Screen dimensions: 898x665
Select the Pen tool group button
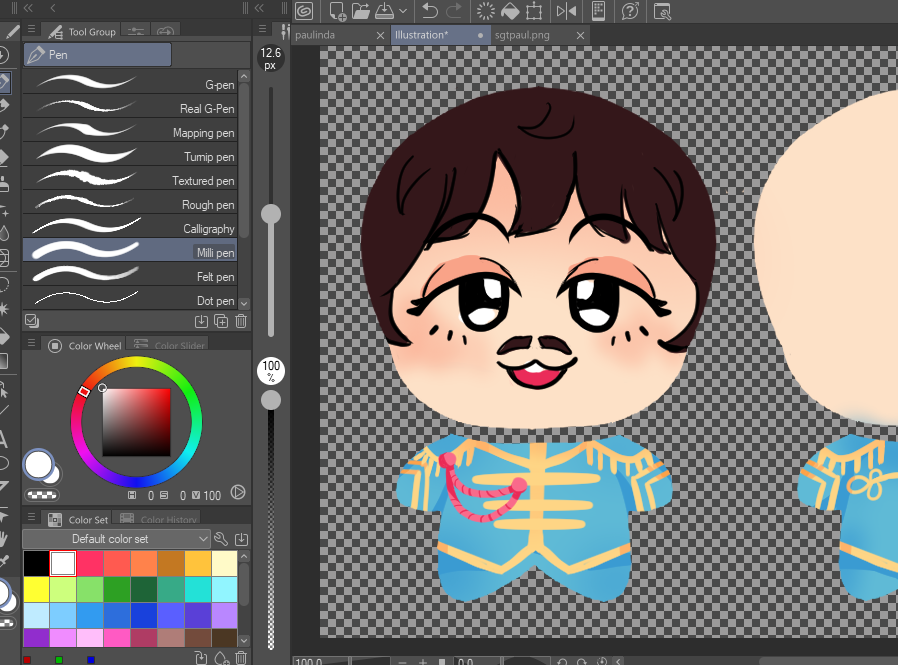pos(97,55)
